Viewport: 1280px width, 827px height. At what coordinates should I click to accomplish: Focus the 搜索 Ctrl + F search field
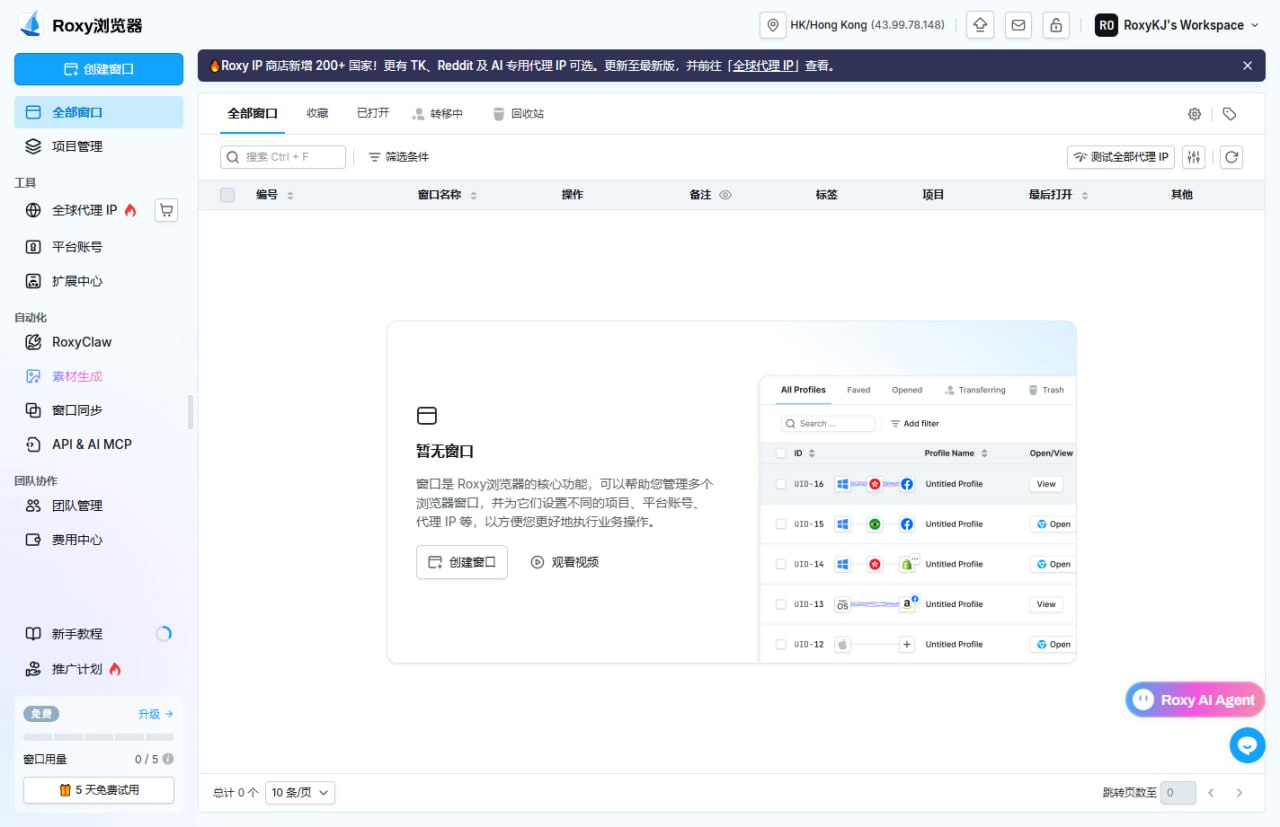pyautogui.click(x=283, y=157)
